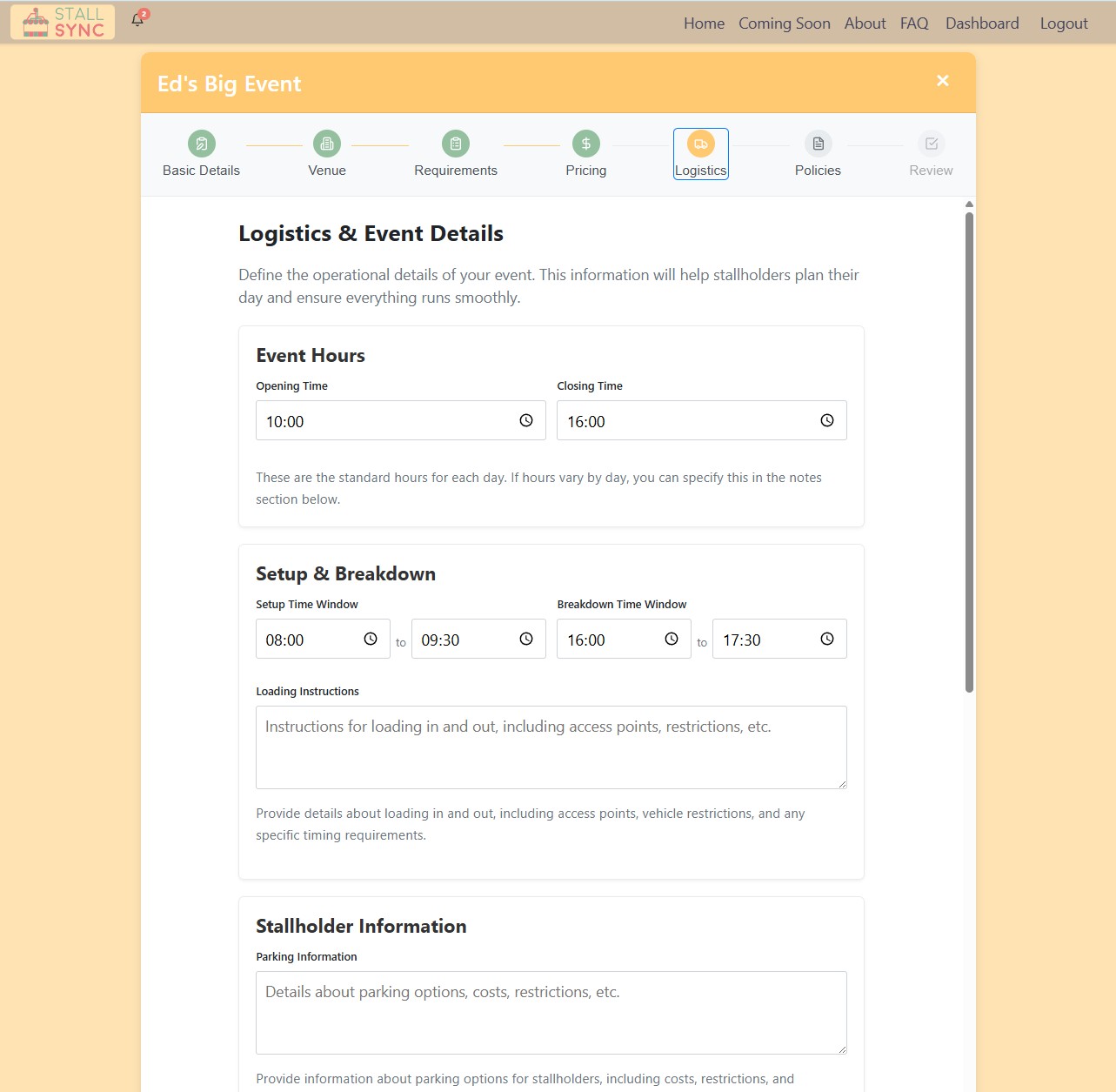Click the Logout link
Viewport: 1116px width, 1092px height.
click(x=1064, y=23)
